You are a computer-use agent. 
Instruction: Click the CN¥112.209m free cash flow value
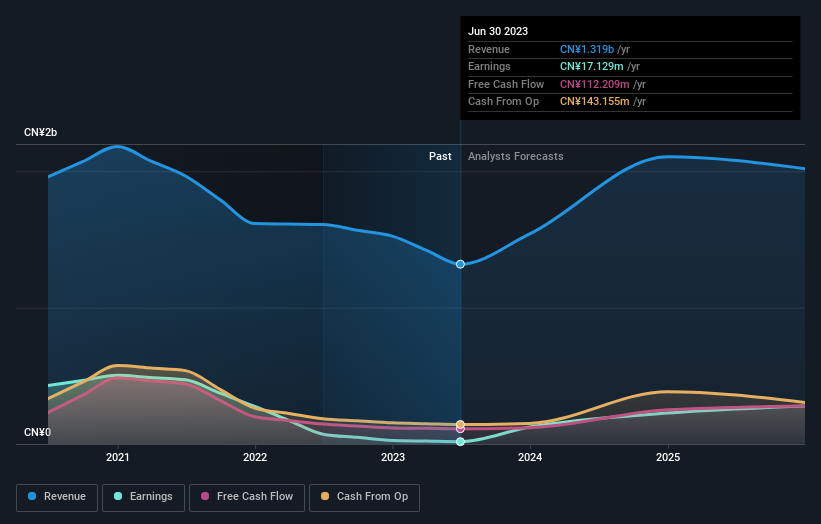[595, 84]
